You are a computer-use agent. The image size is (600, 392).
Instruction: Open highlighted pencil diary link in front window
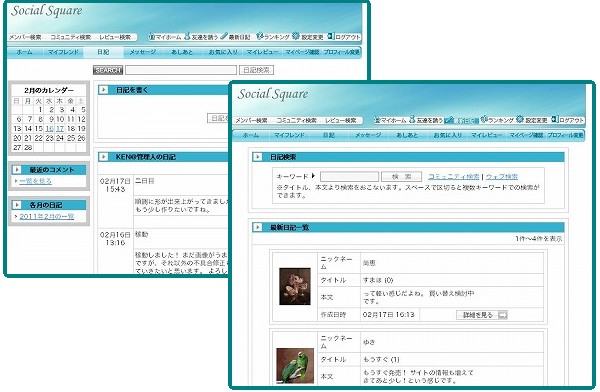click(462, 120)
